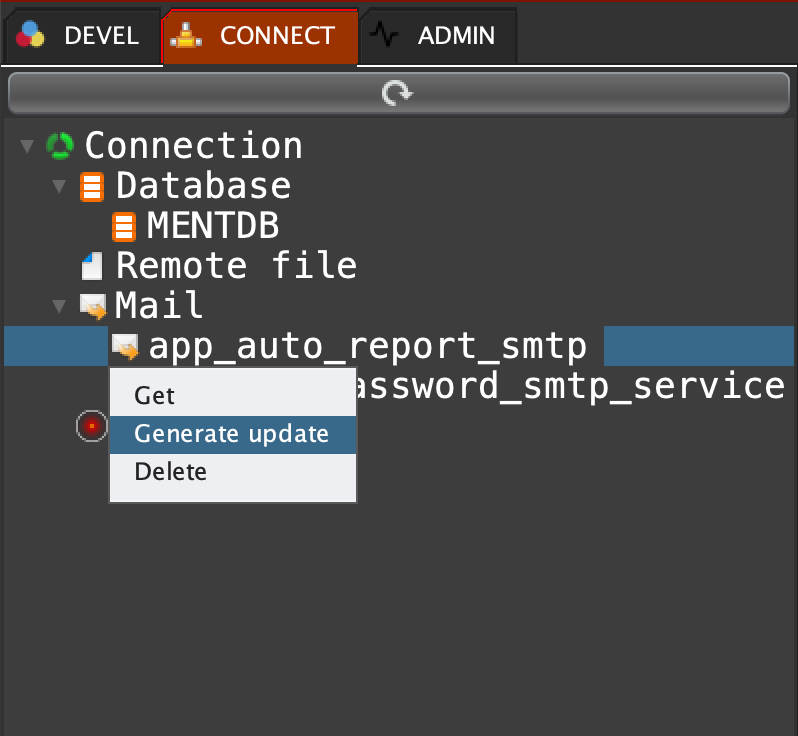Click the Remote file document icon
The image size is (798, 736).
(x=92, y=266)
